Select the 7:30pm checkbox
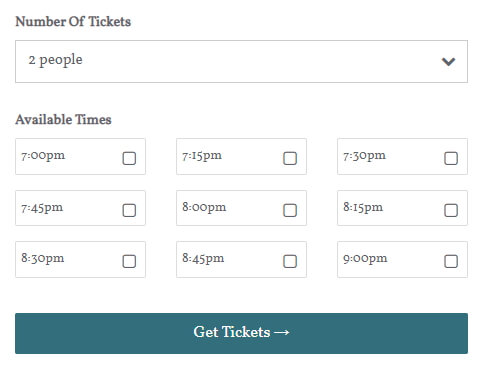The width and height of the screenshot is (483, 369). [x=451, y=158]
